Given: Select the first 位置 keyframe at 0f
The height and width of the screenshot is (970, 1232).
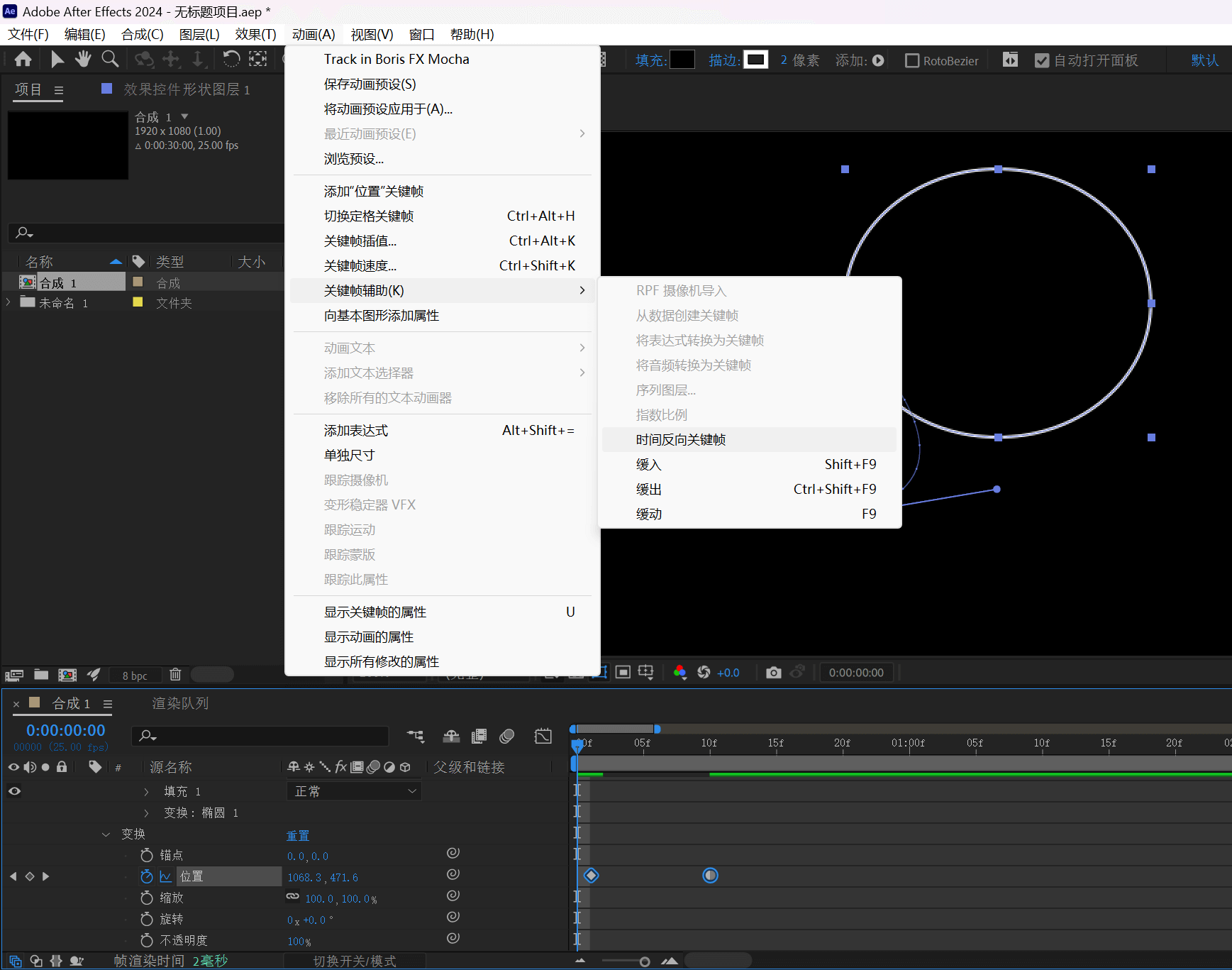Looking at the screenshot, I should 591,876.
